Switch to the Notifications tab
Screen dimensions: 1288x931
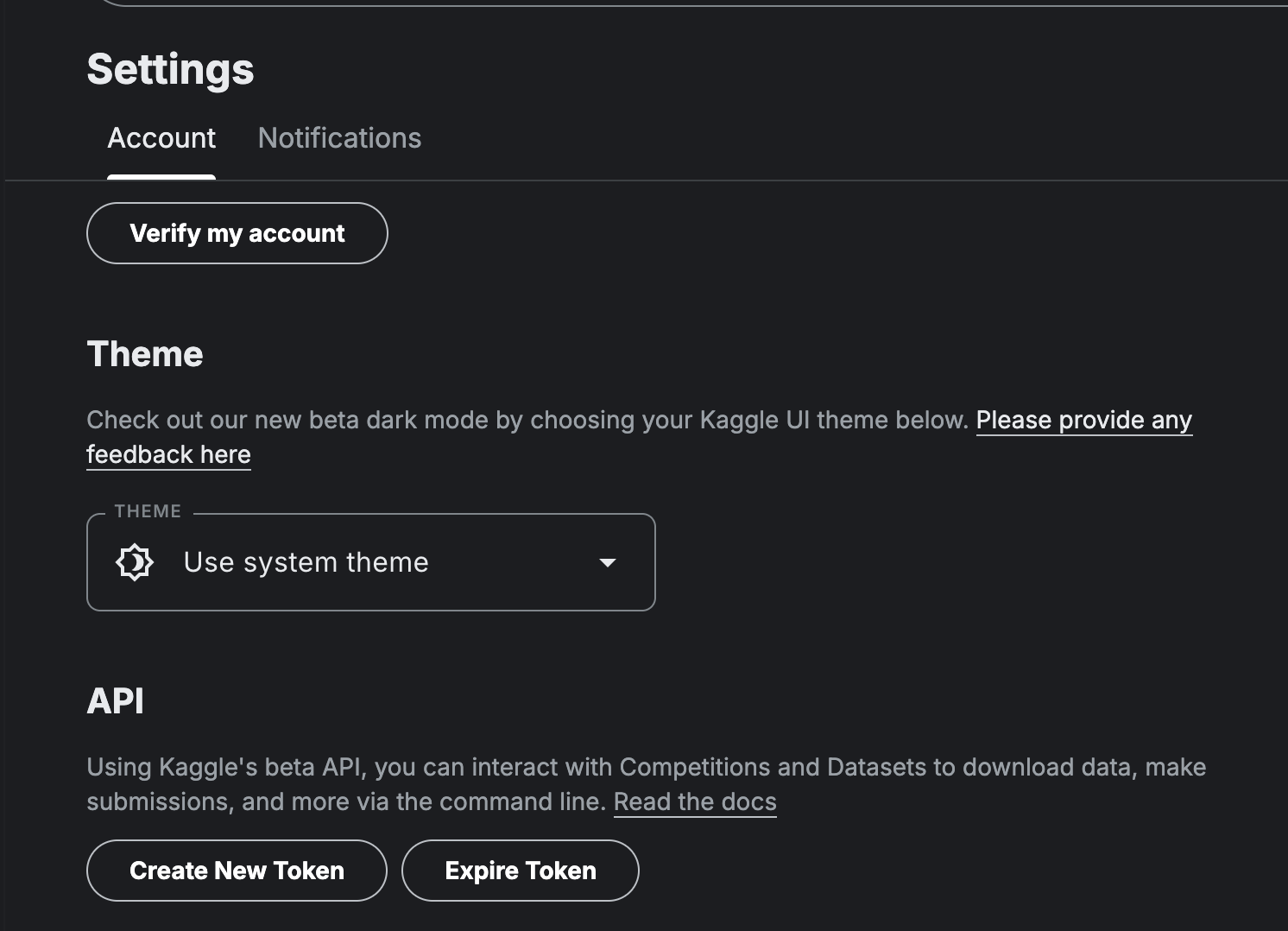tap(339, 138)
